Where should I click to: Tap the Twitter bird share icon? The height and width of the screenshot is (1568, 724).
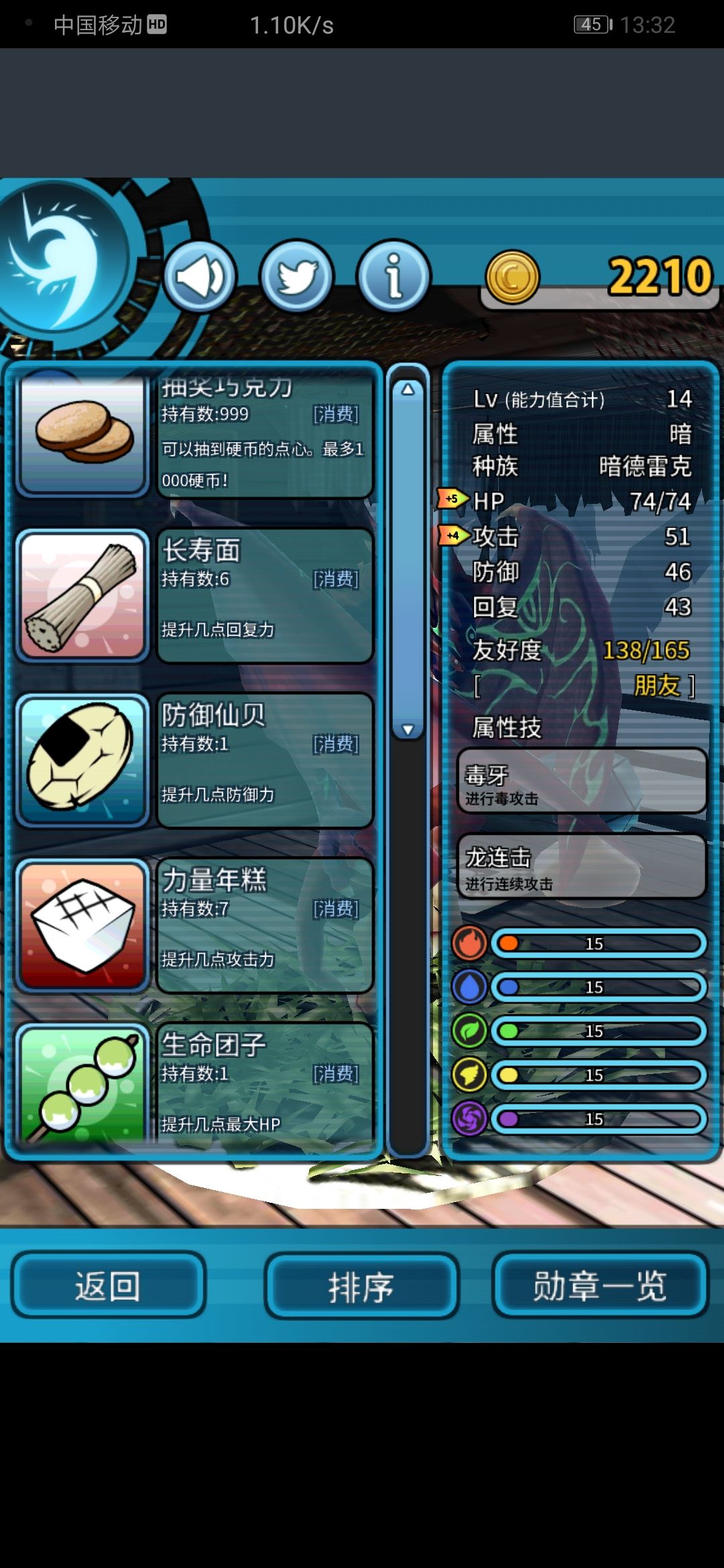(x=296, y=276)
